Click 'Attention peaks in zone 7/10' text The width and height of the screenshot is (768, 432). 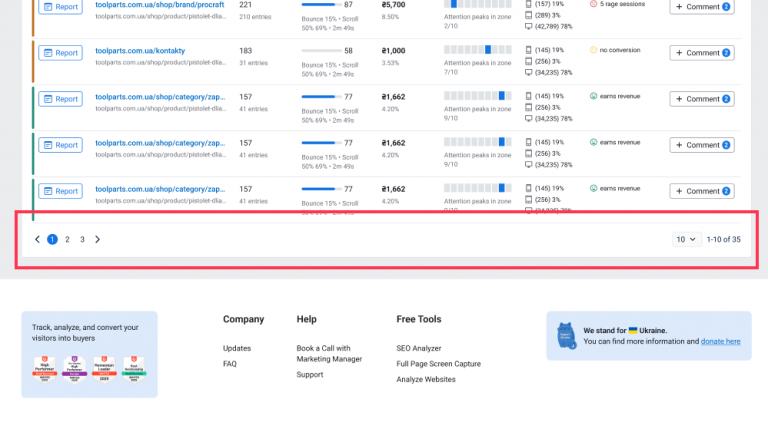click(x=478, y=67)
